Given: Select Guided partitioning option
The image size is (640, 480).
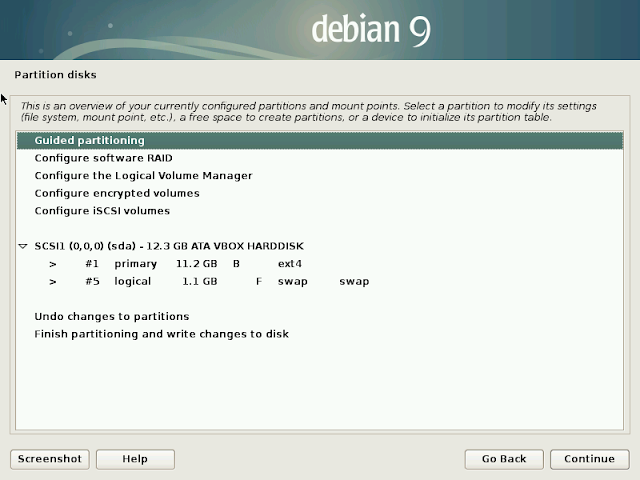Looking at the screenshot, I should (x=320, y=140).
